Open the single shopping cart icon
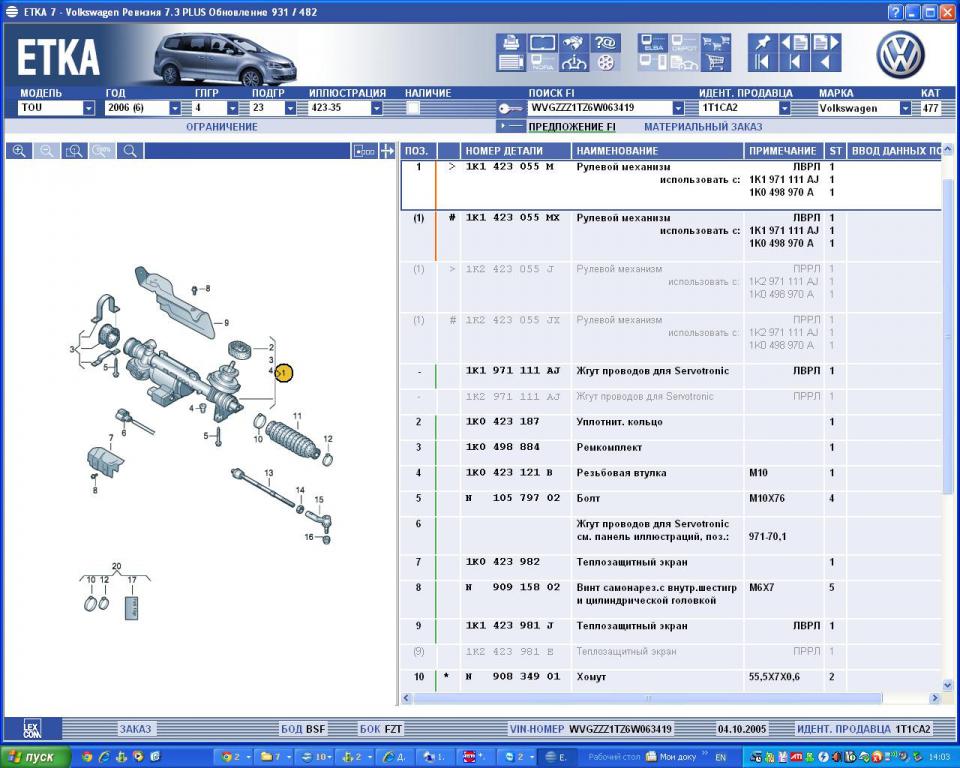960x768 pixels. coord(716,62)
